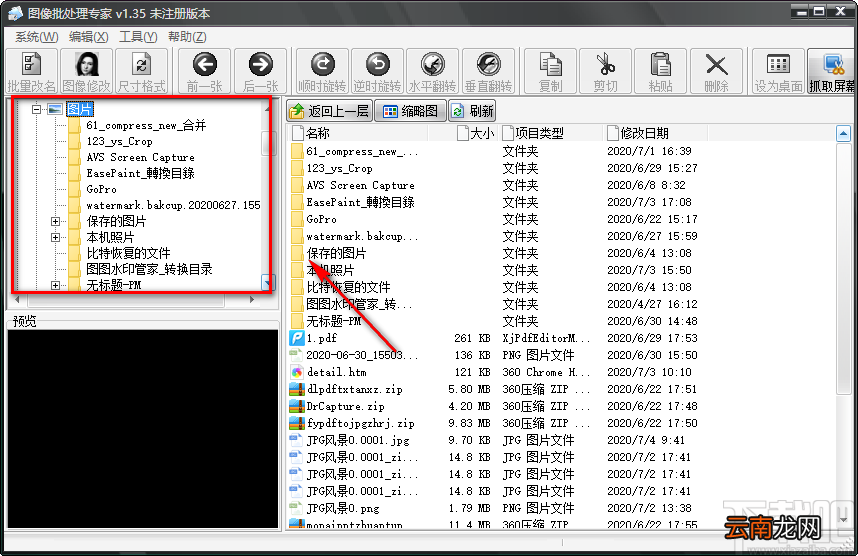Expand the 保存的图片 tree folder
The image size is (858, 556).
pyautogui.click(x=55, y=221)
